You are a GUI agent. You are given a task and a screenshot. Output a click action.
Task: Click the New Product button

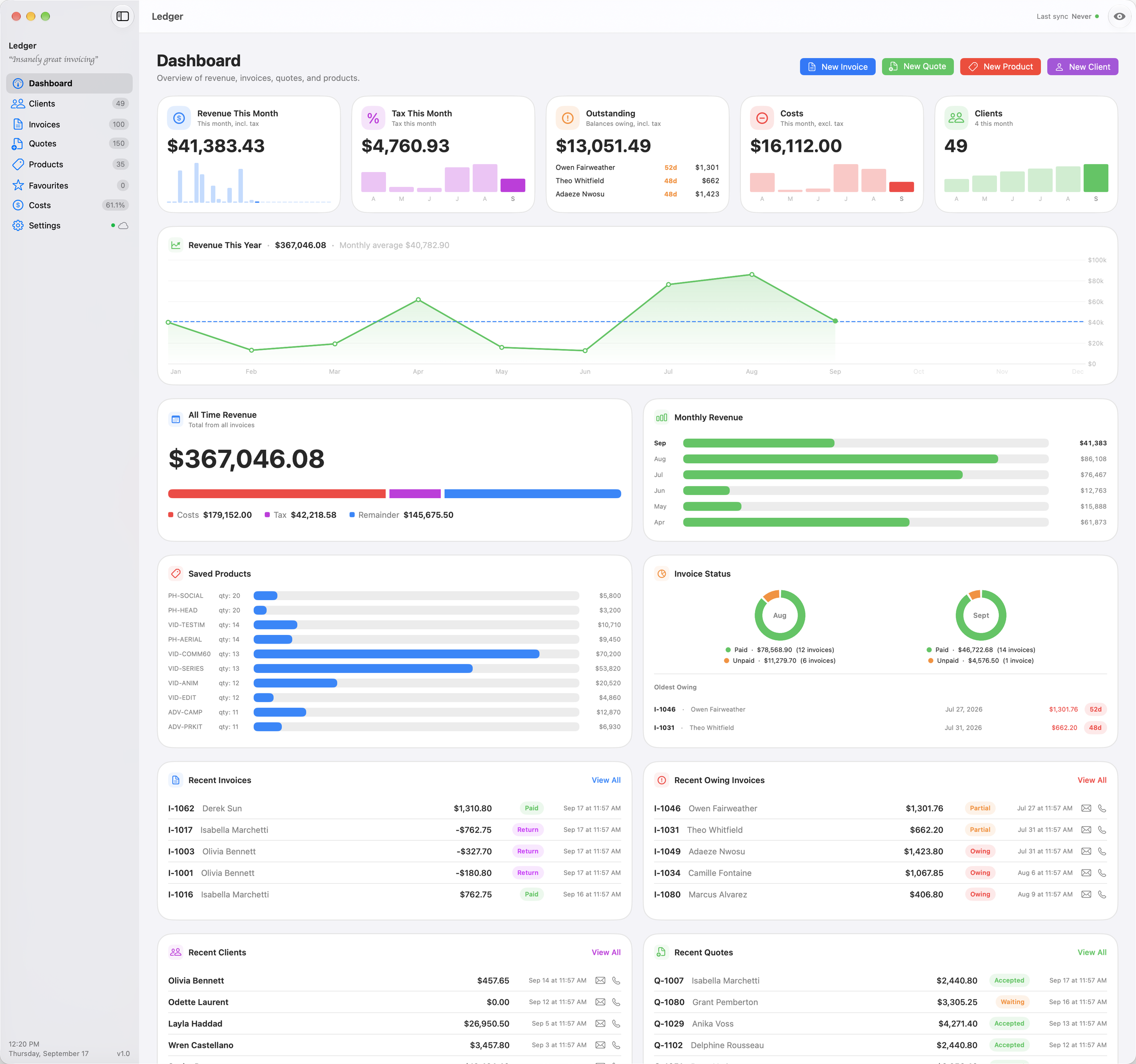coord(1000,67)
